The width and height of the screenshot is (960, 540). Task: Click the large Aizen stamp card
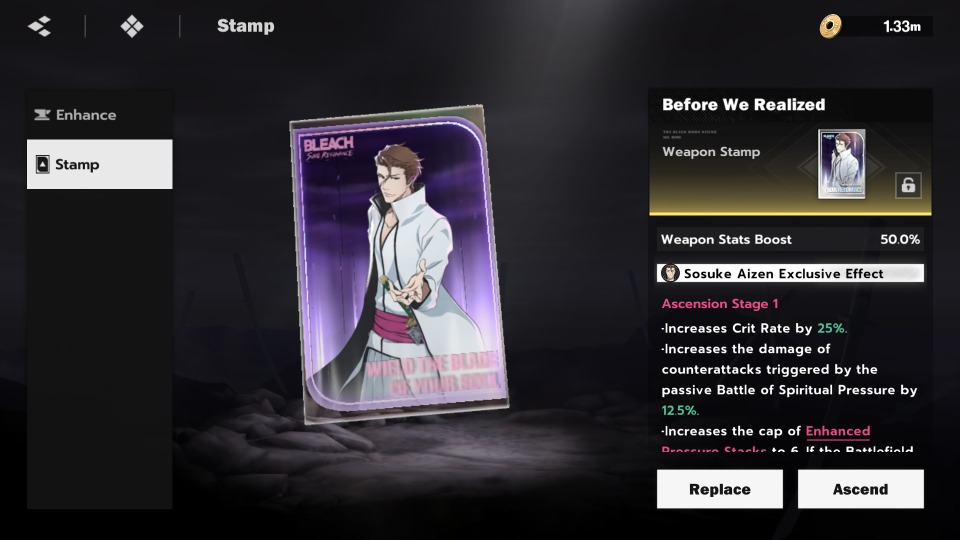(399, 264)
